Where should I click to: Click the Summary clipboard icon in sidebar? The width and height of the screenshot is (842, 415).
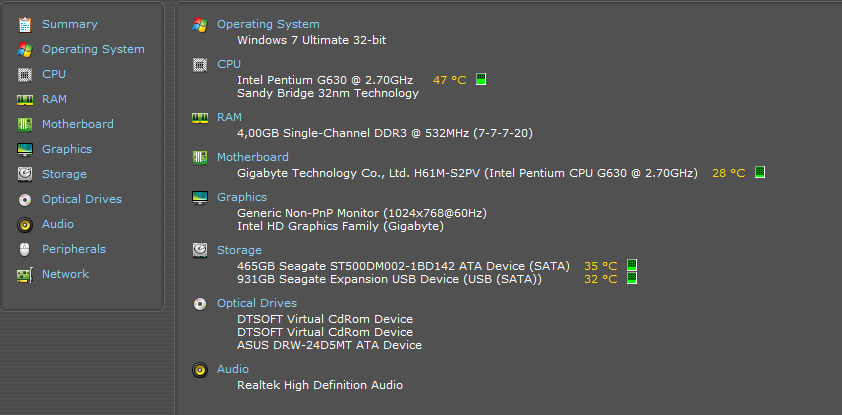(24, 24)
